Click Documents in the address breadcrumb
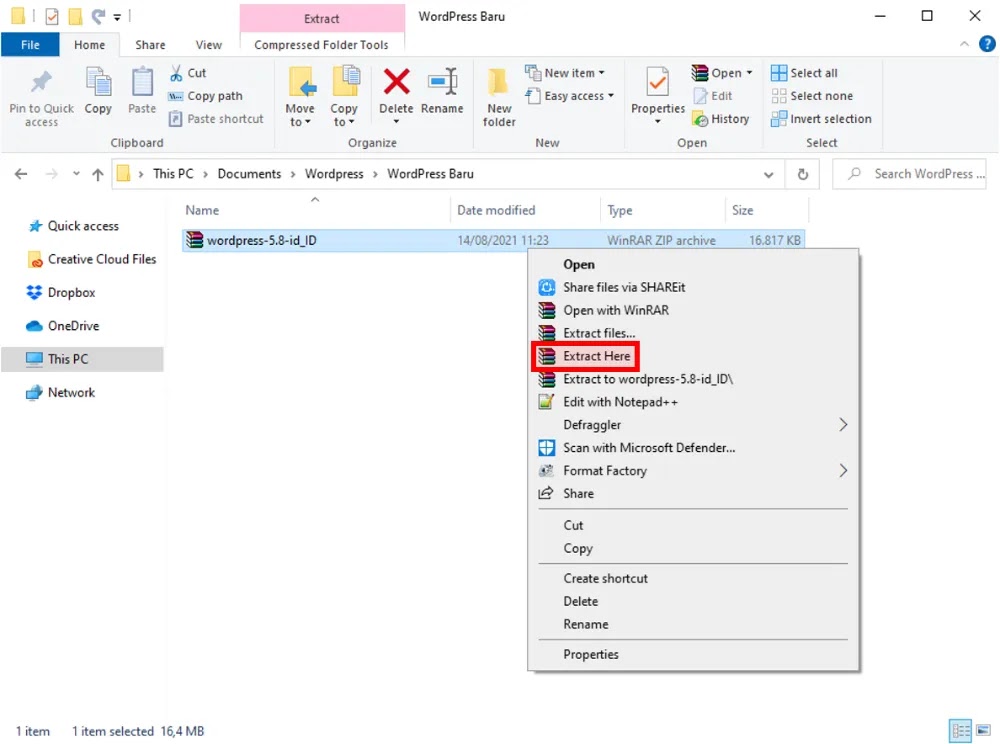Screen dimensions: 1000x744 pos(249,173)
